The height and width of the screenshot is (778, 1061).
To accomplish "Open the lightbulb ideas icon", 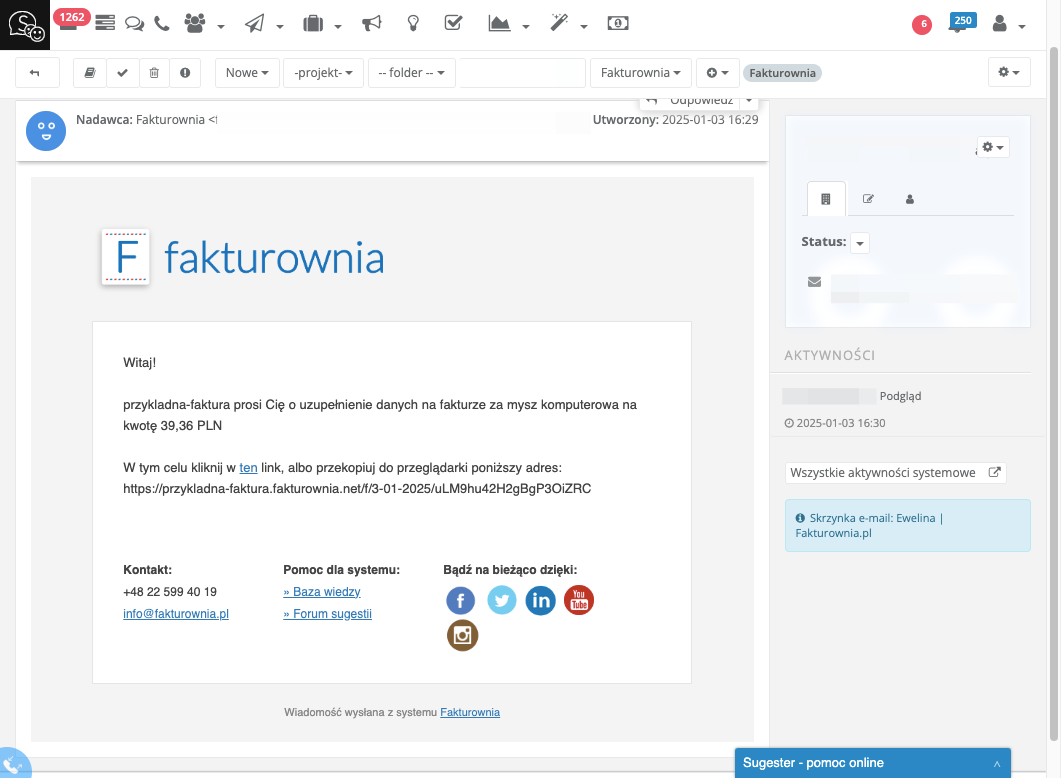I will pyautogui.click(x=413, y=24).
